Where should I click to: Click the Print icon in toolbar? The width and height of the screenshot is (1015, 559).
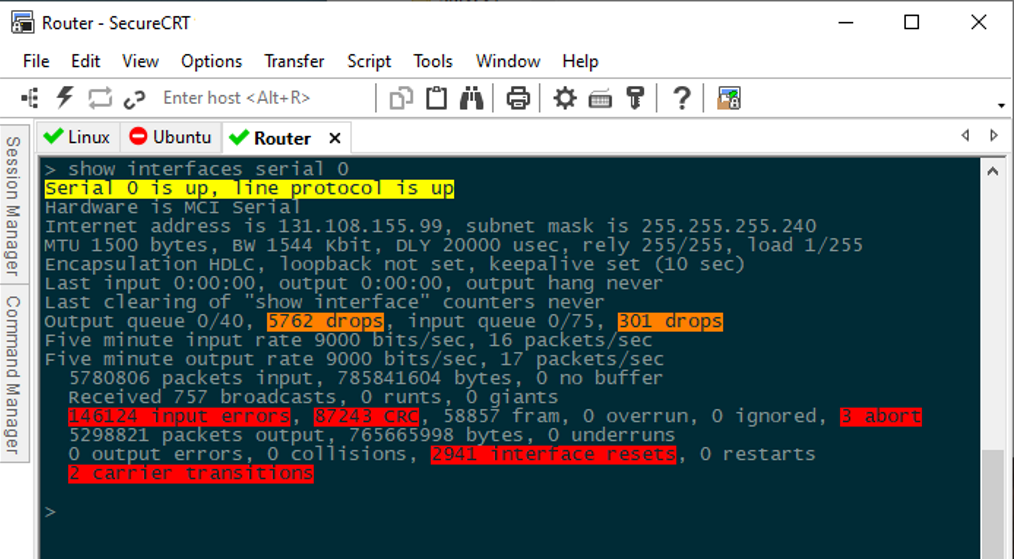[517, 98]
